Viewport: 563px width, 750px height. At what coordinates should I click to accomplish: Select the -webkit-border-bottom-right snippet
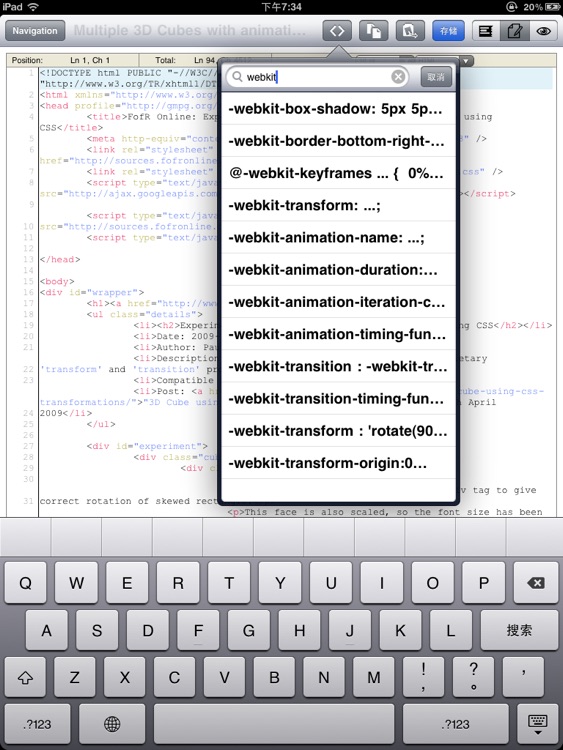[338, 141]
